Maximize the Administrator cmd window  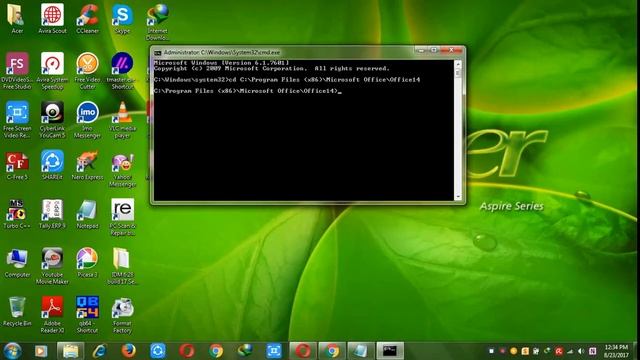(433, 50)
